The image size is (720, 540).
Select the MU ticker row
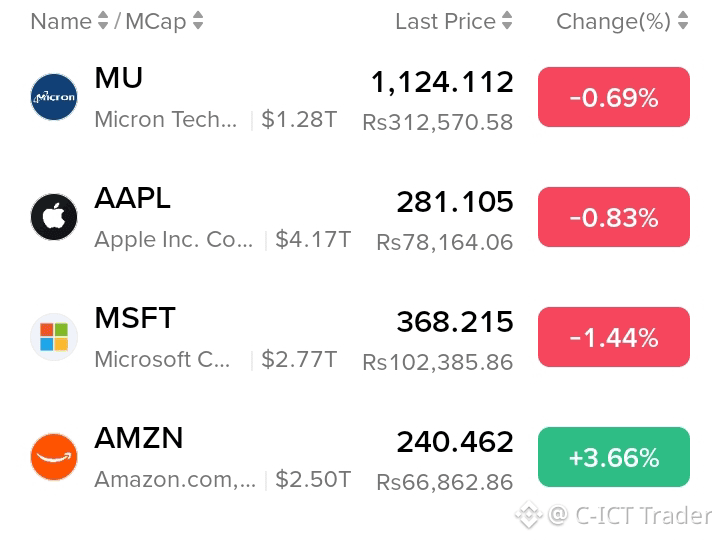[360, 97]
